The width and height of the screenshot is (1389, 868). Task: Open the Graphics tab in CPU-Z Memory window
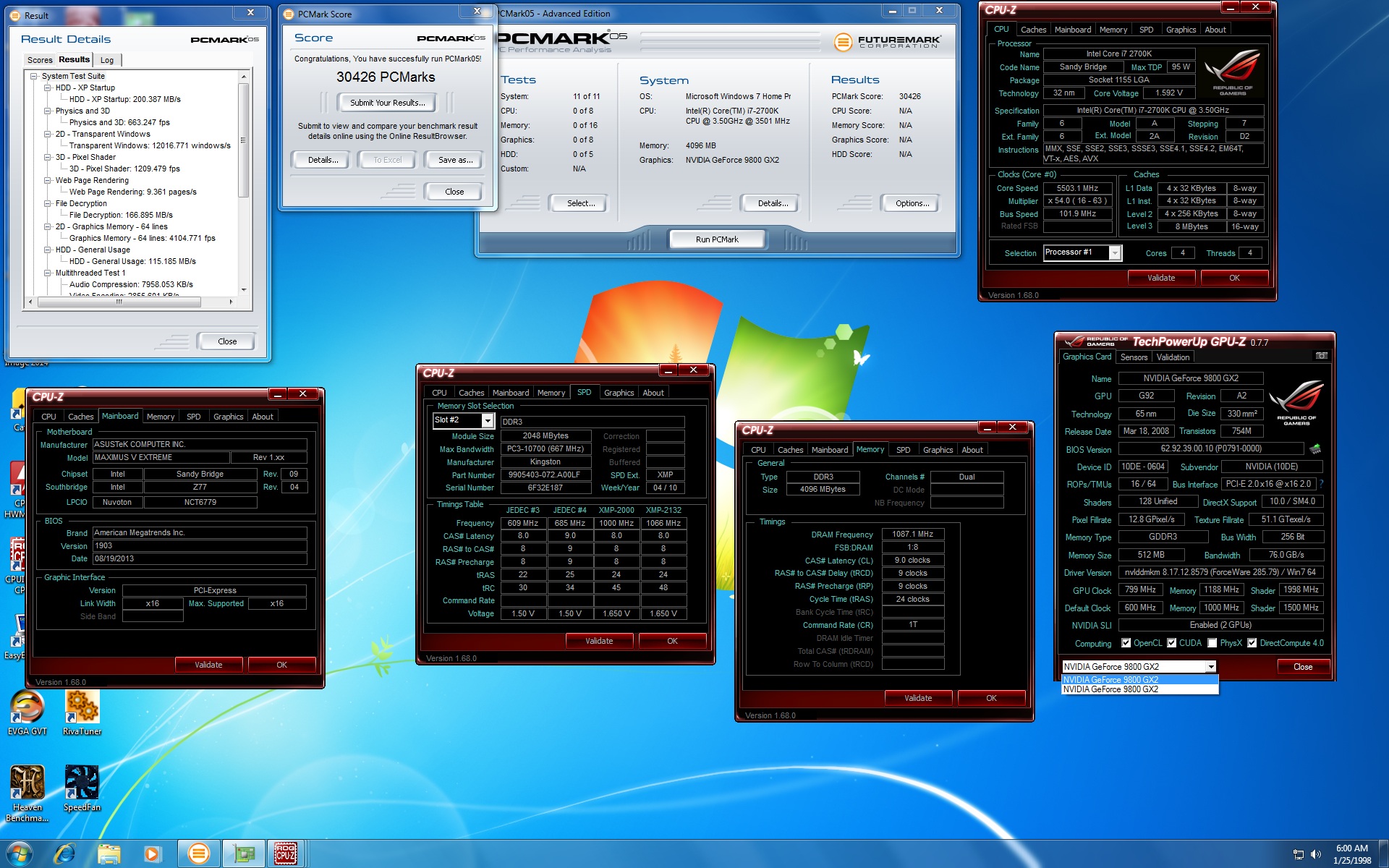click(x=938, y=450)
